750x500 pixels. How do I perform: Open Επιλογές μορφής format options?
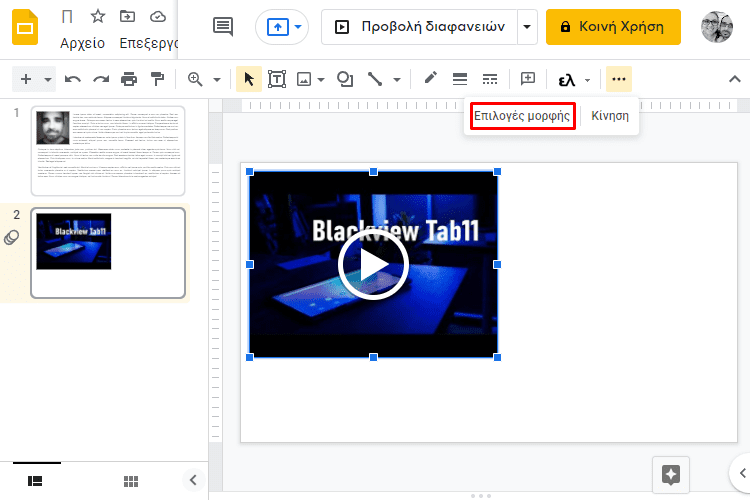(522, 116)
